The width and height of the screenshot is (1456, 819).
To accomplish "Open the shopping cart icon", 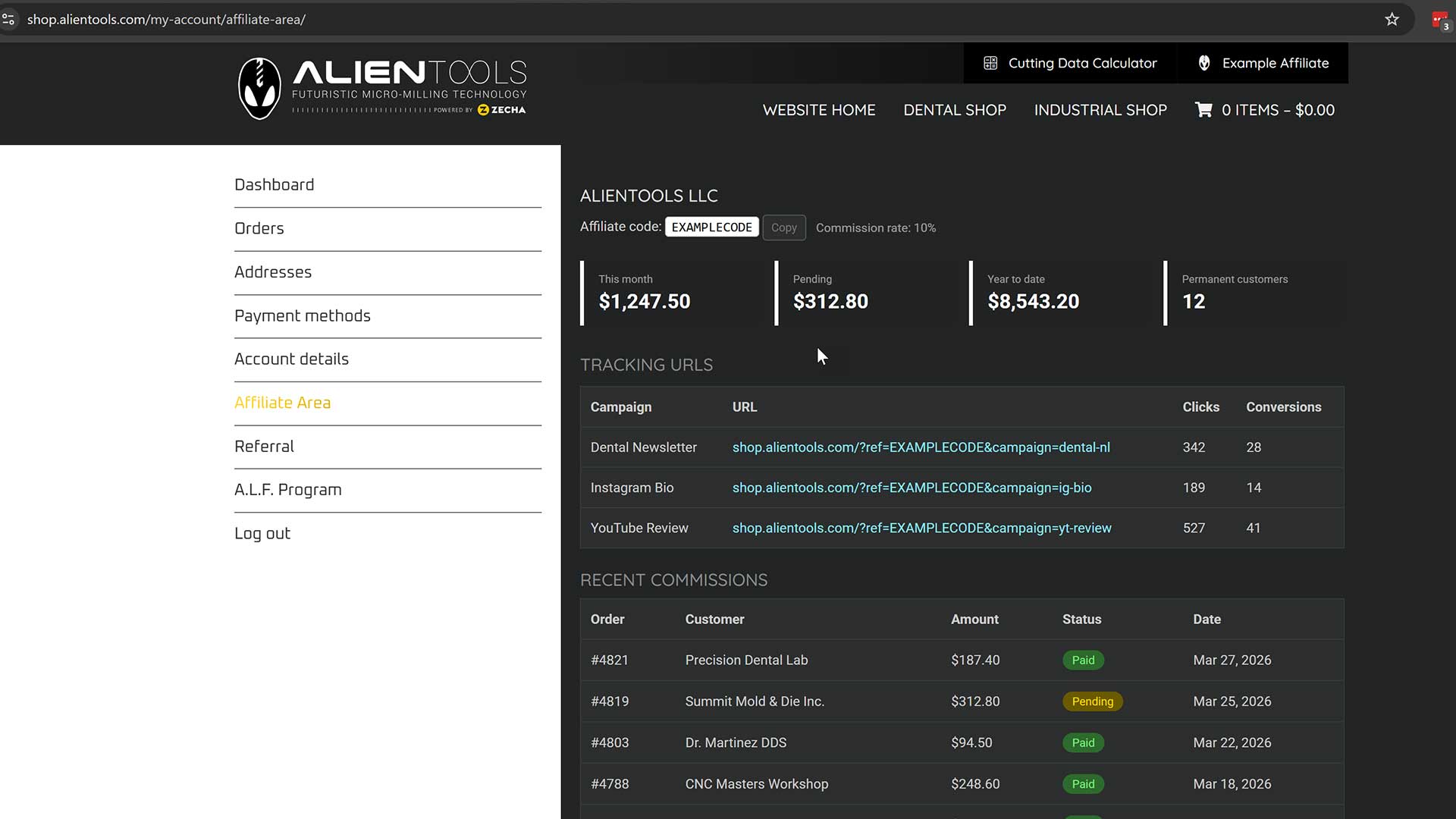I will 1203,110.
